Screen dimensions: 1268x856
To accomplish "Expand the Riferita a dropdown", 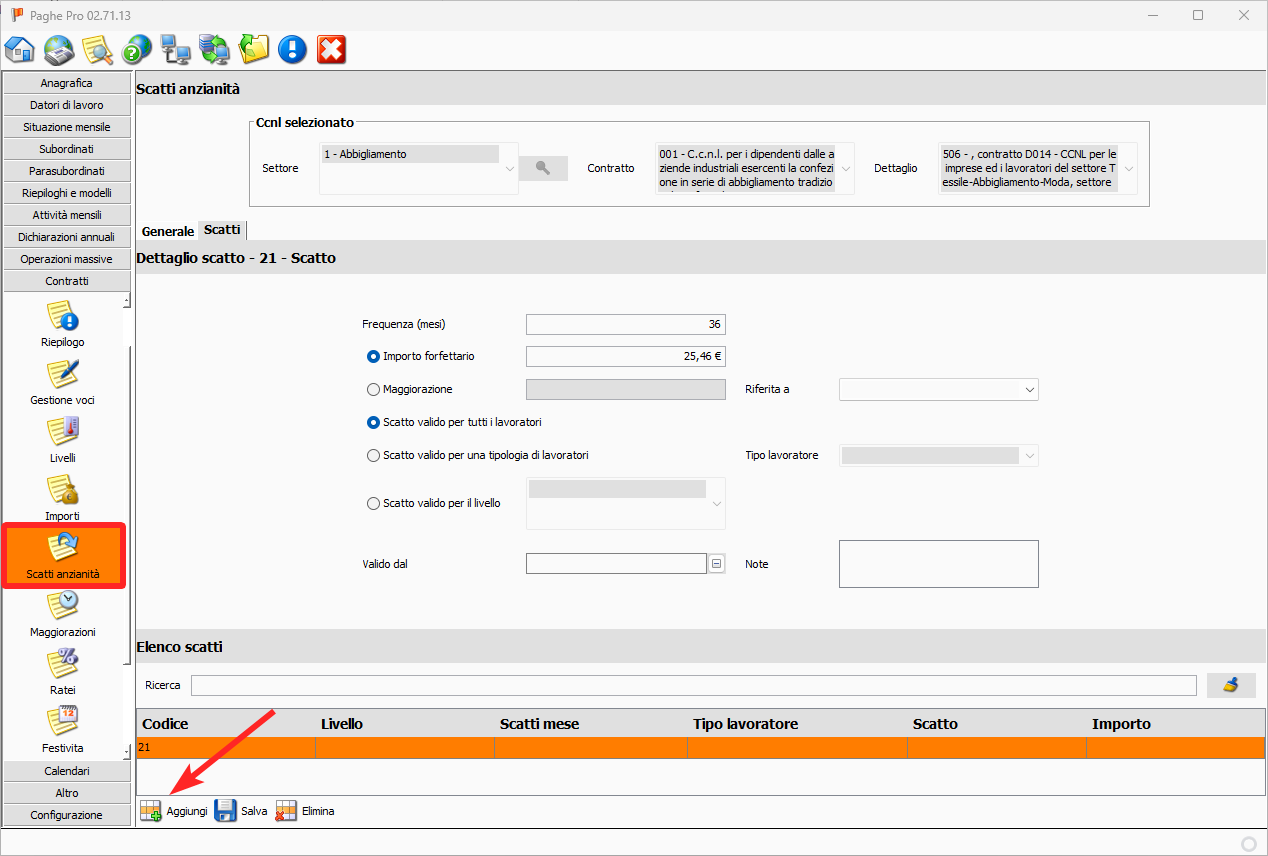I will click(x=1029, y=389).
